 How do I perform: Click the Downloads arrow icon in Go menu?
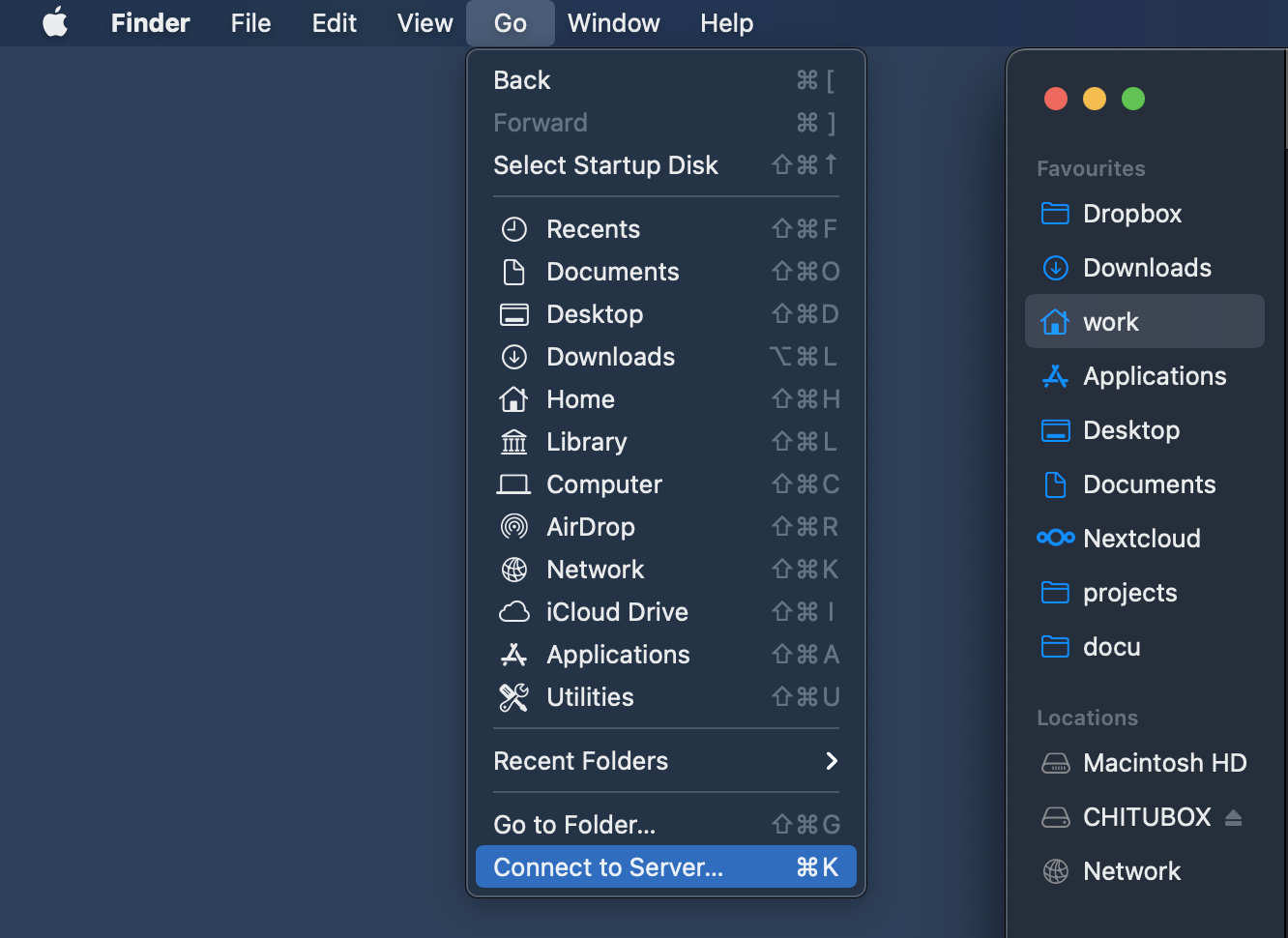(514, 357)
